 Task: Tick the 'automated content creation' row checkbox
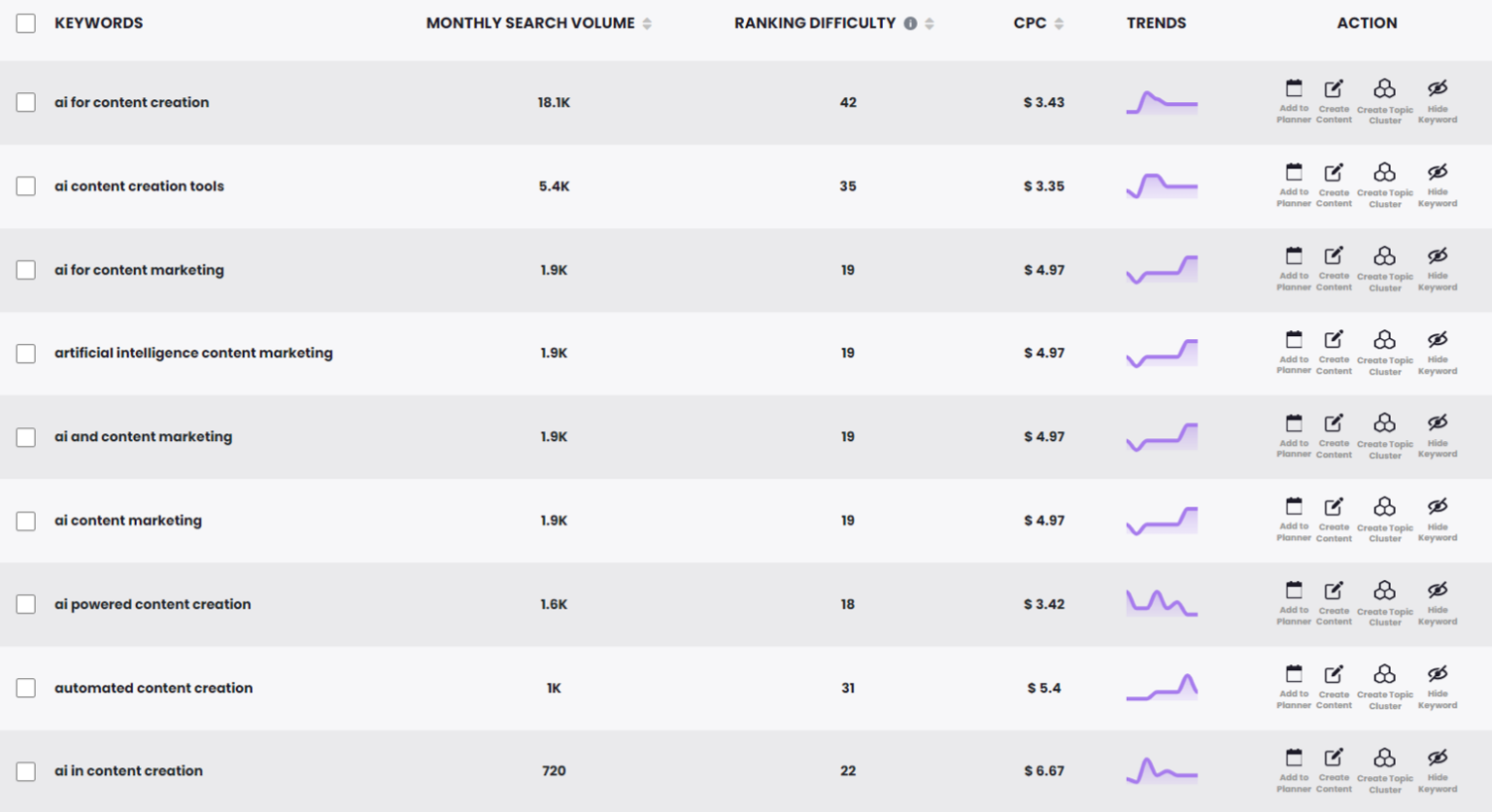coord(26,689)
